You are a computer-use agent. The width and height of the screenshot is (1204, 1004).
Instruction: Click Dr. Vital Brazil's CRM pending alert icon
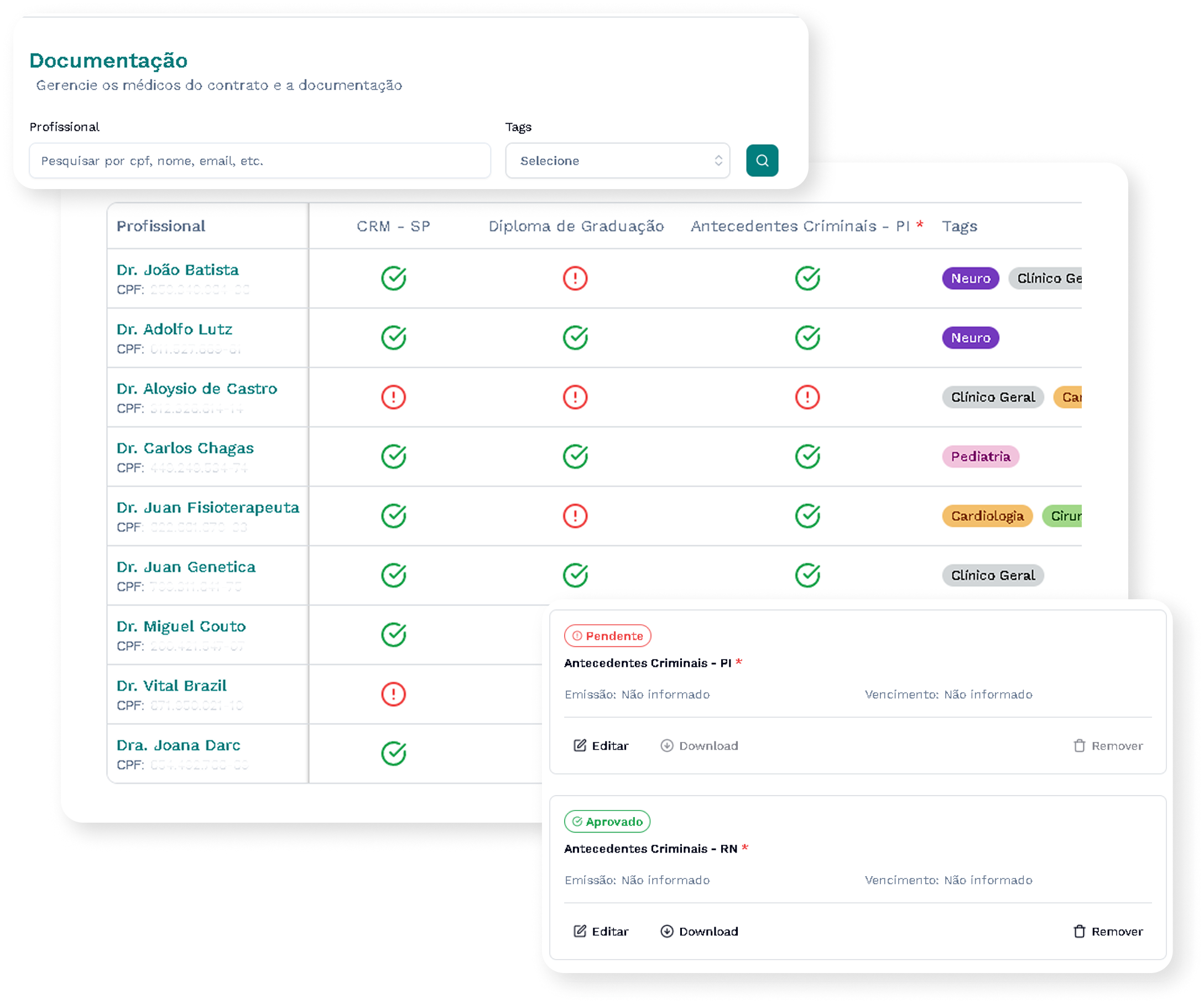click(393, 694)
